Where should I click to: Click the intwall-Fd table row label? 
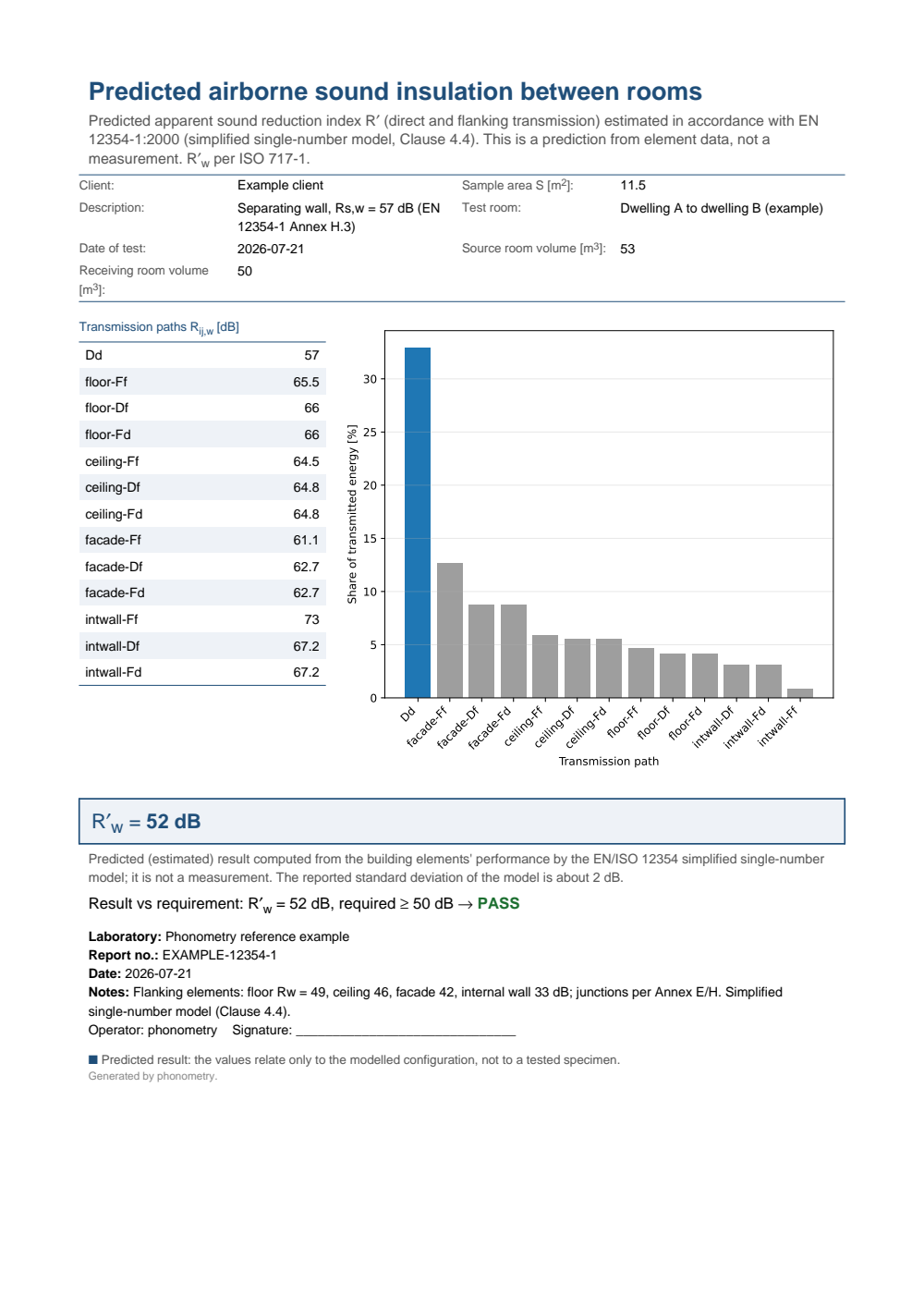point(113,672)
